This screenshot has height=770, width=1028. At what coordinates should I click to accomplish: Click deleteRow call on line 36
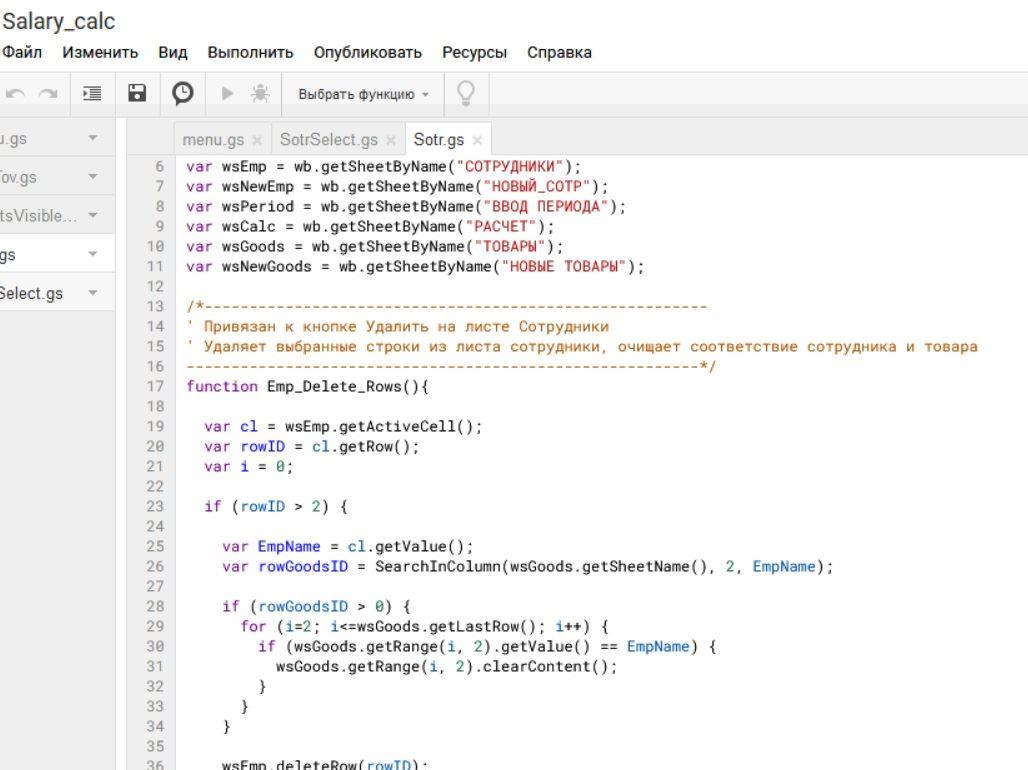[x=317, y=764]
